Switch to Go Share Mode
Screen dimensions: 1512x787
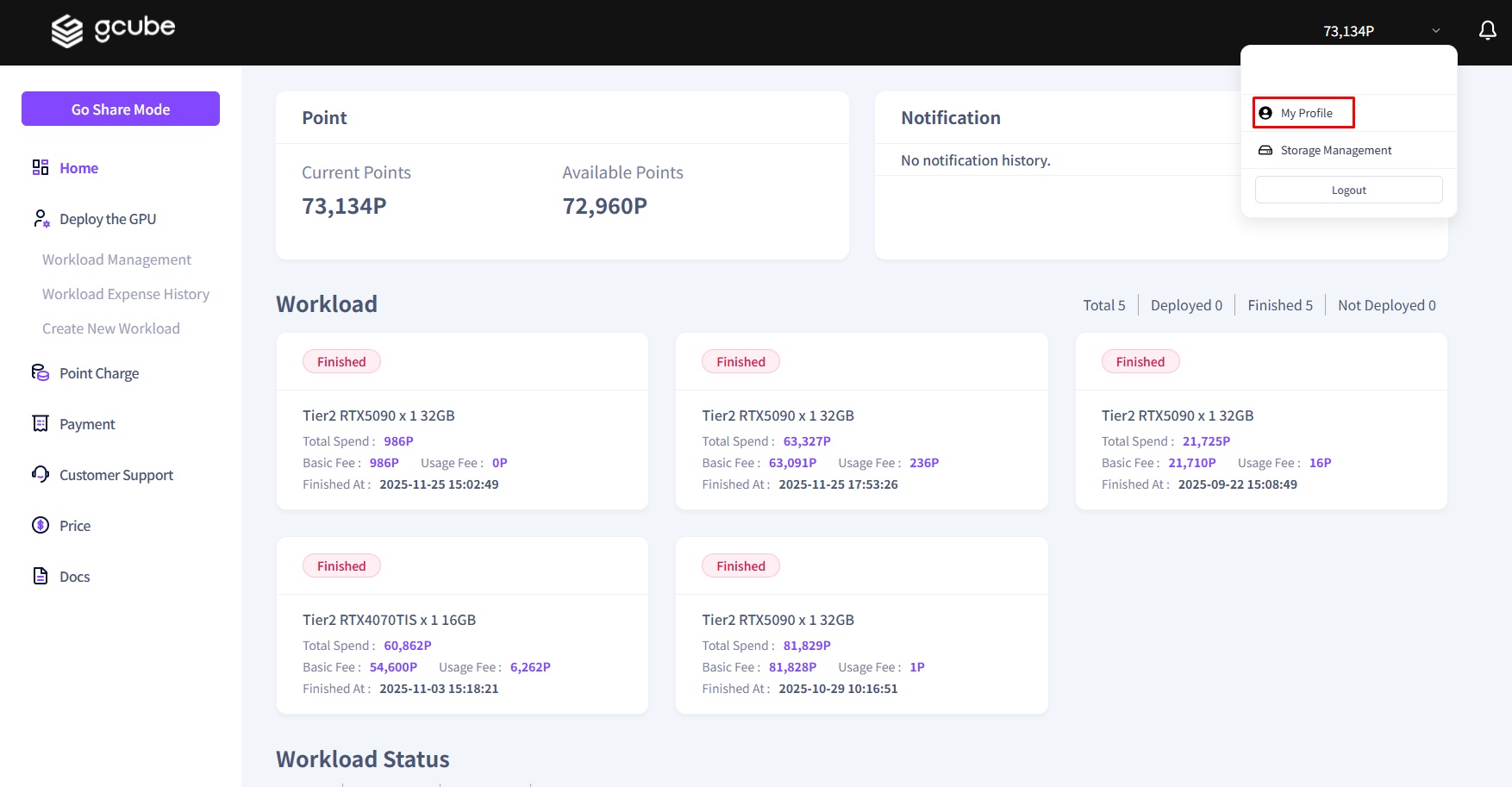click(121, 109)
